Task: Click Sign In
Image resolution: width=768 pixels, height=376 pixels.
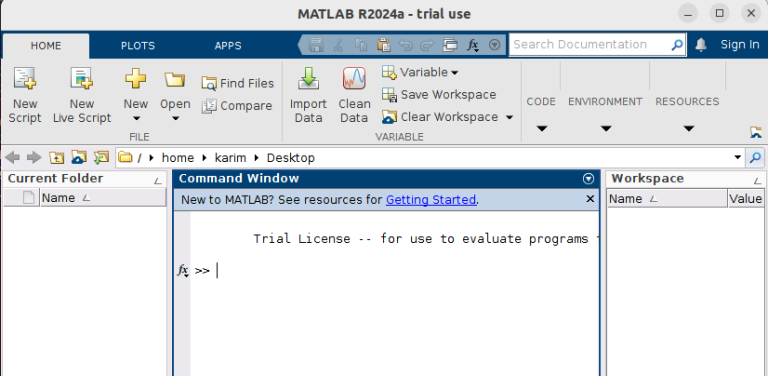Action: (x=740, y=45)
